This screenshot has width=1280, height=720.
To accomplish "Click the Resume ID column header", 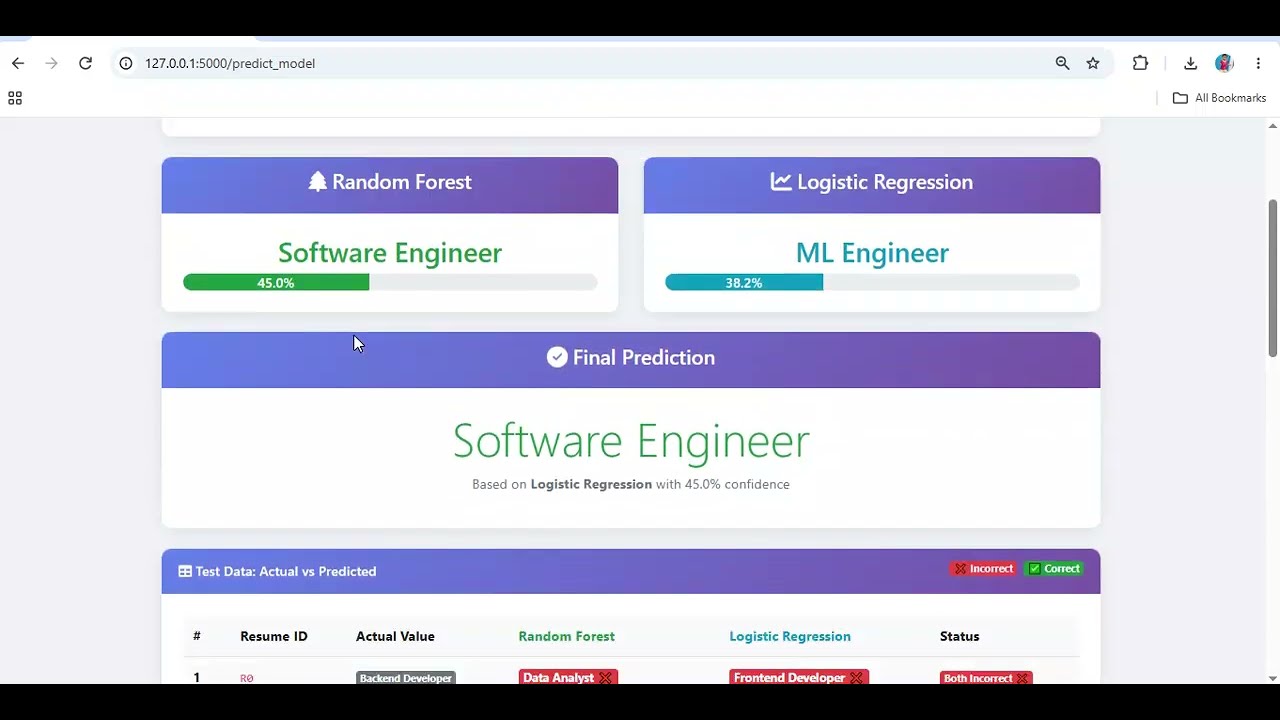I will click(273, 636).
